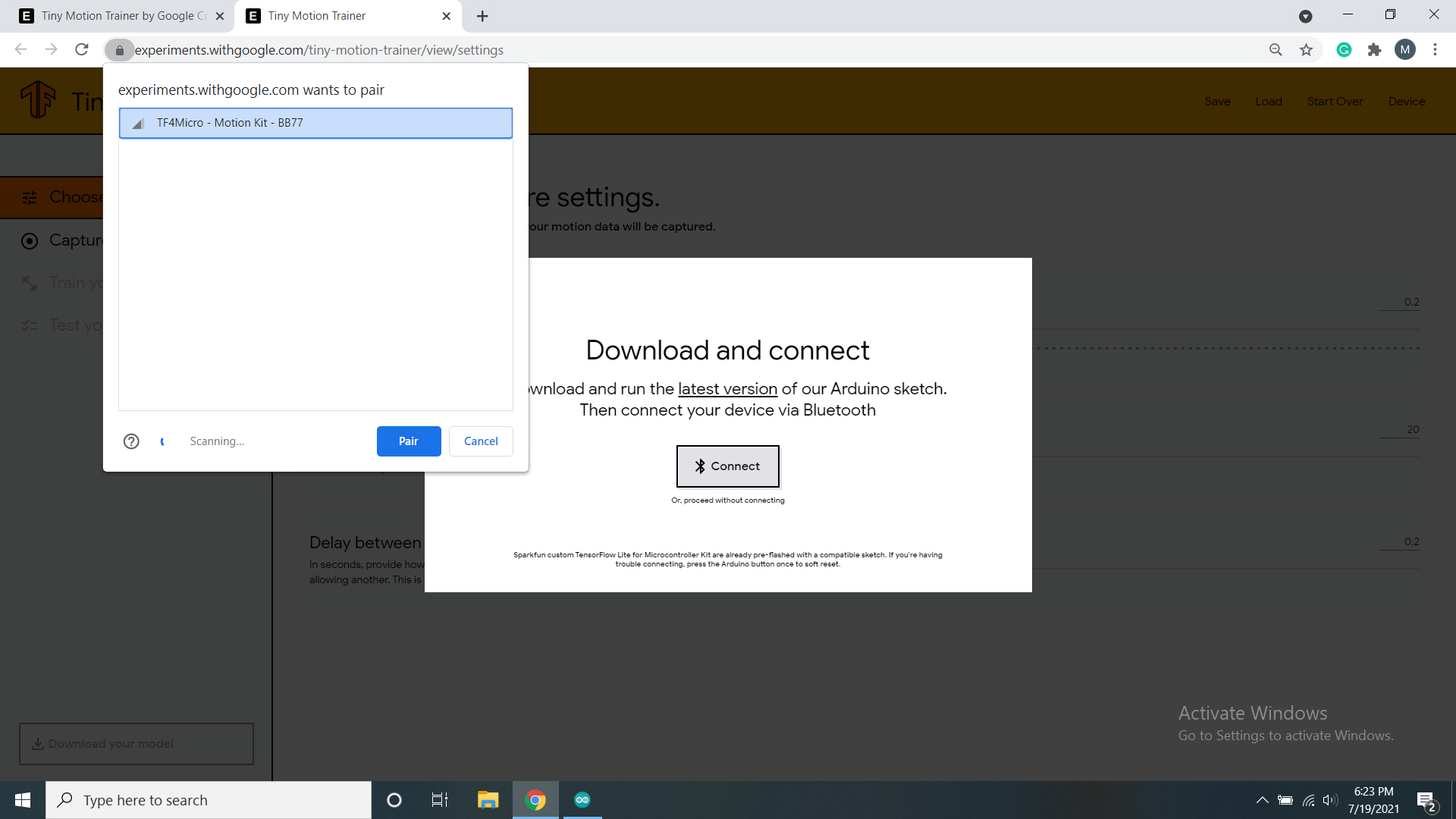The width and height of the screenshot is (1456, 819).
Task: Open the pairing help question mark icon
Action: point(131,441)
